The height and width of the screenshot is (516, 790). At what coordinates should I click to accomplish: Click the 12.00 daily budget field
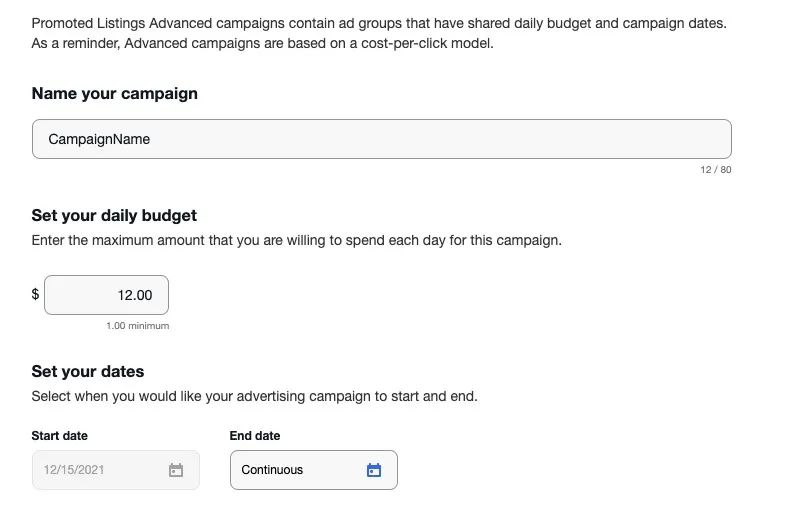pyautogui.click(x=107, y=295)
